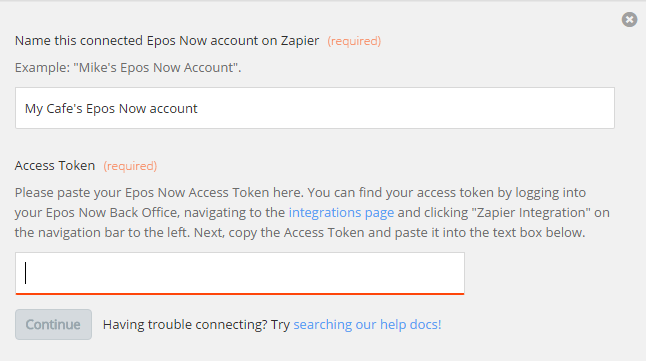Viewport: 646px width, 361px height.
Task: Select the required tag beside Access Token
Action: point(130,166)
